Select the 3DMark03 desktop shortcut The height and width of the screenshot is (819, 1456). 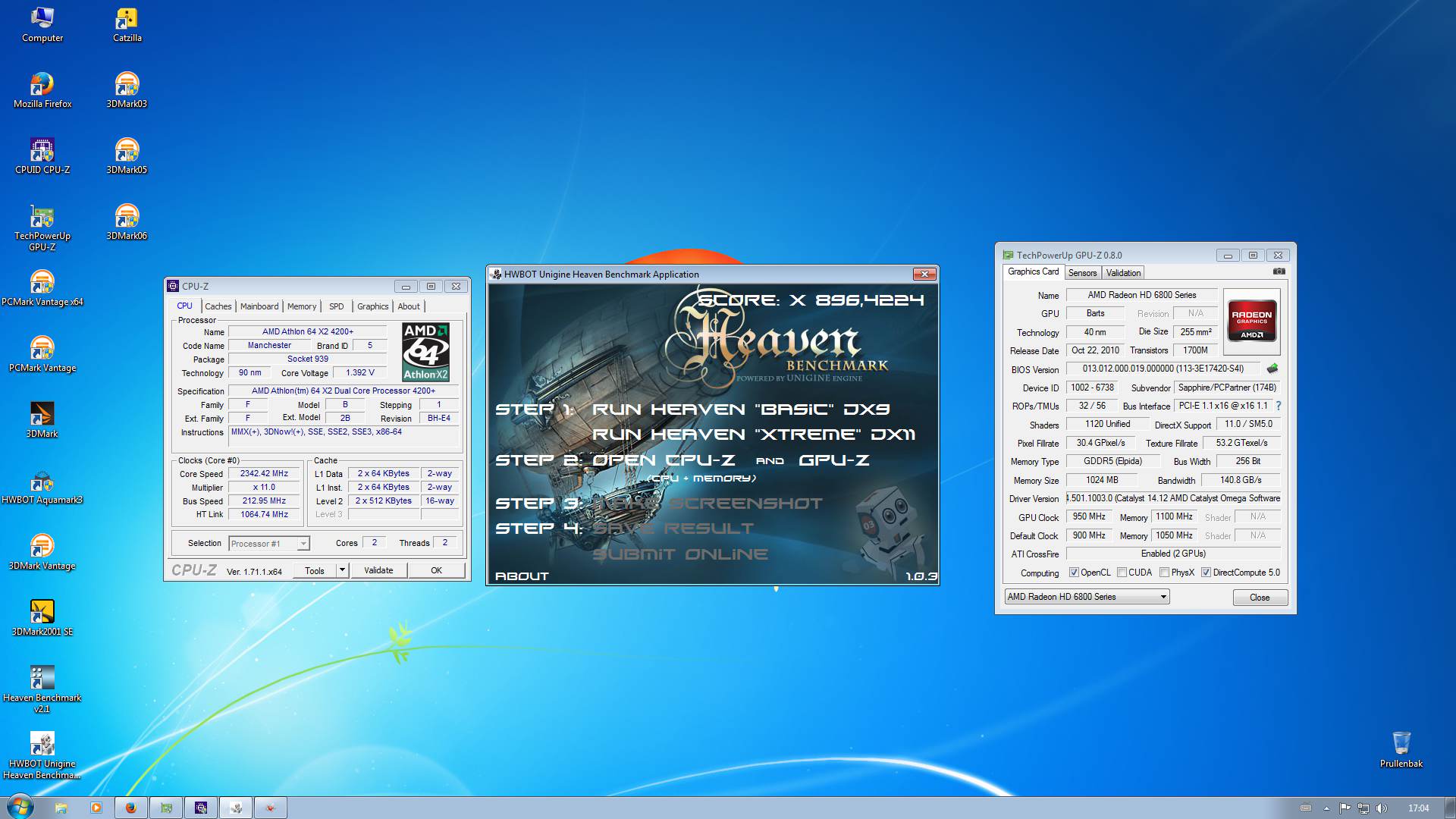pyautogui.click(x=127, y=91)
